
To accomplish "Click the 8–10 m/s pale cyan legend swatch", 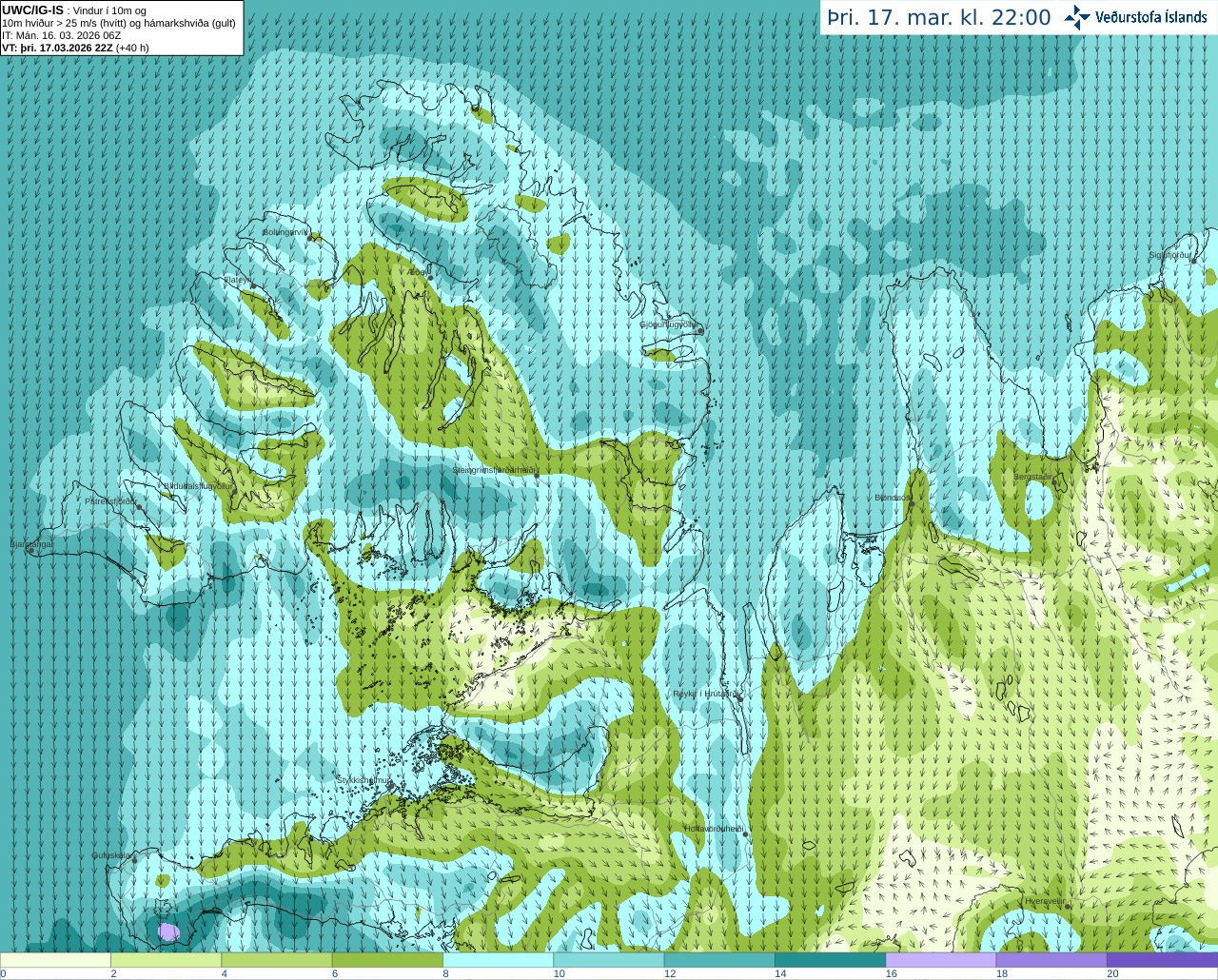I will [498, 960].
